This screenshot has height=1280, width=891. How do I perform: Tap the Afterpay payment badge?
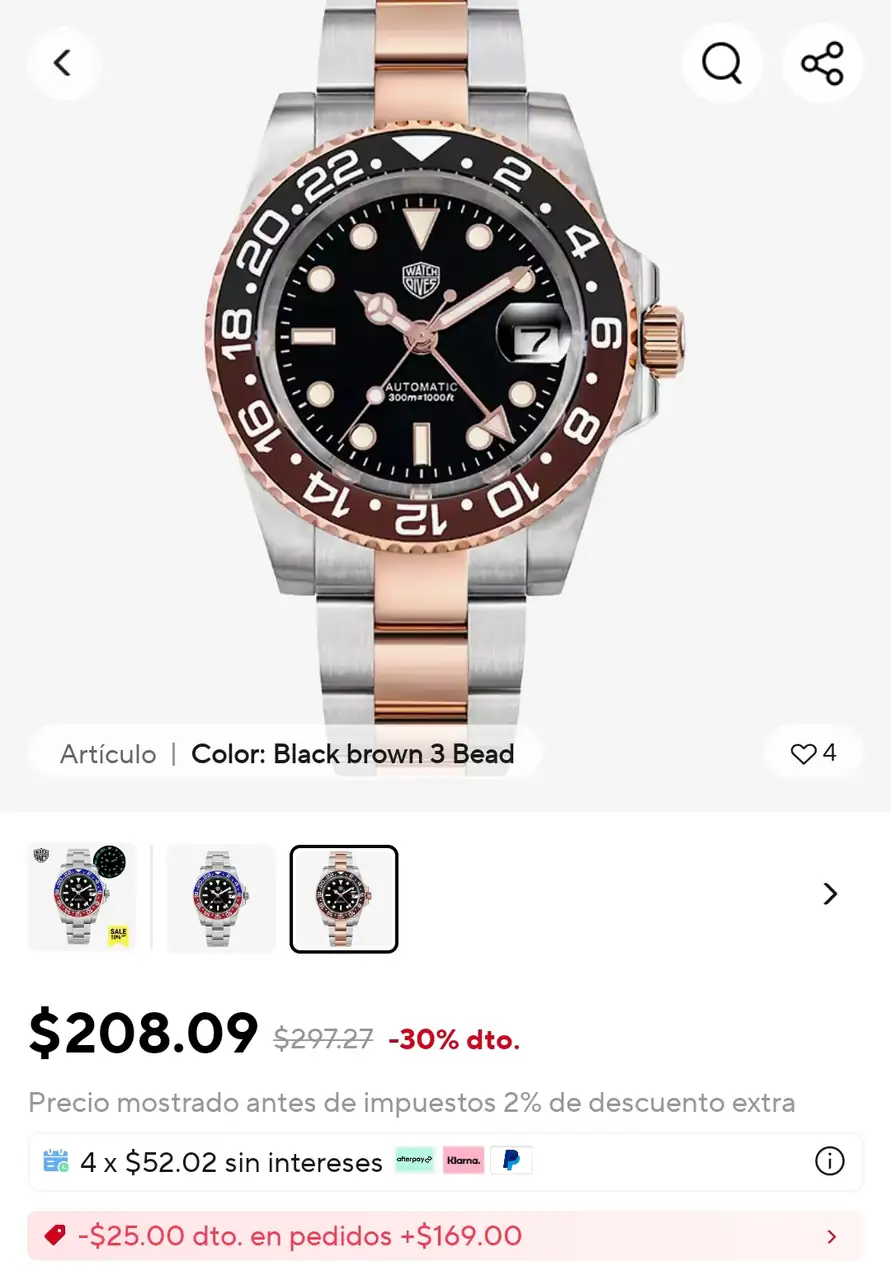tap(415, 1160)
